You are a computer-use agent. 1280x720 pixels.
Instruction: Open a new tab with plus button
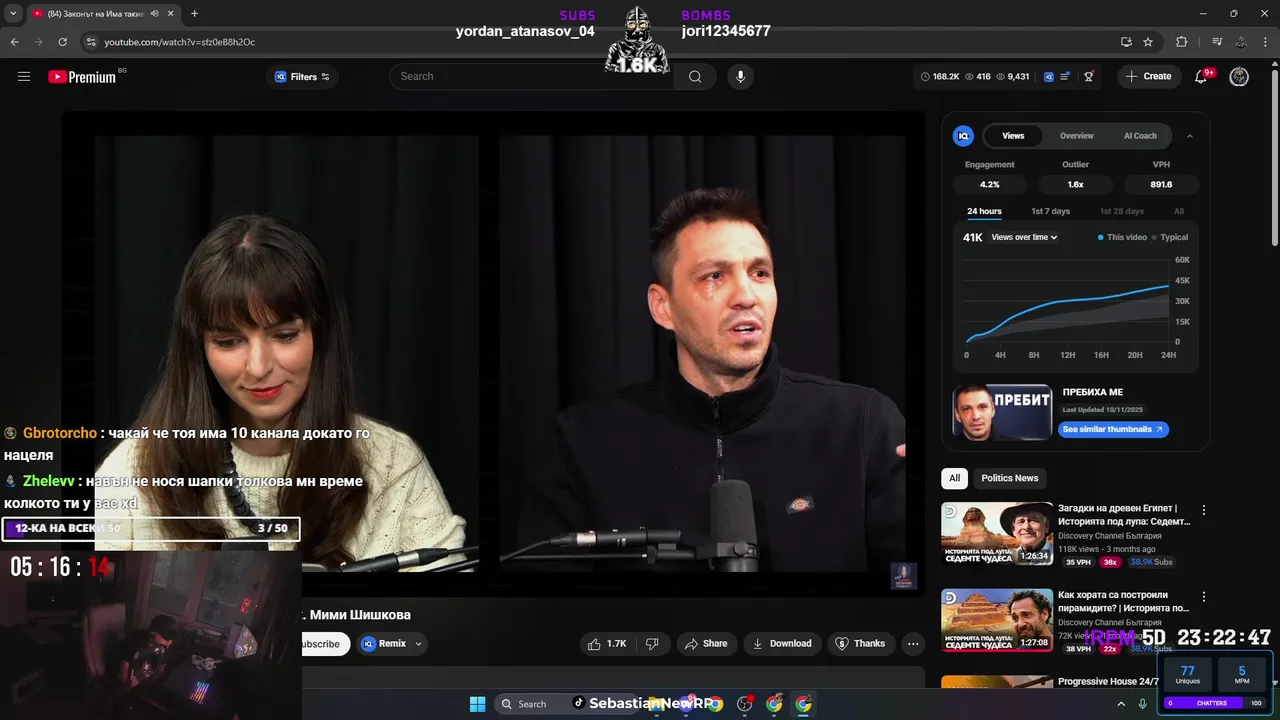(x=194, y=14)
